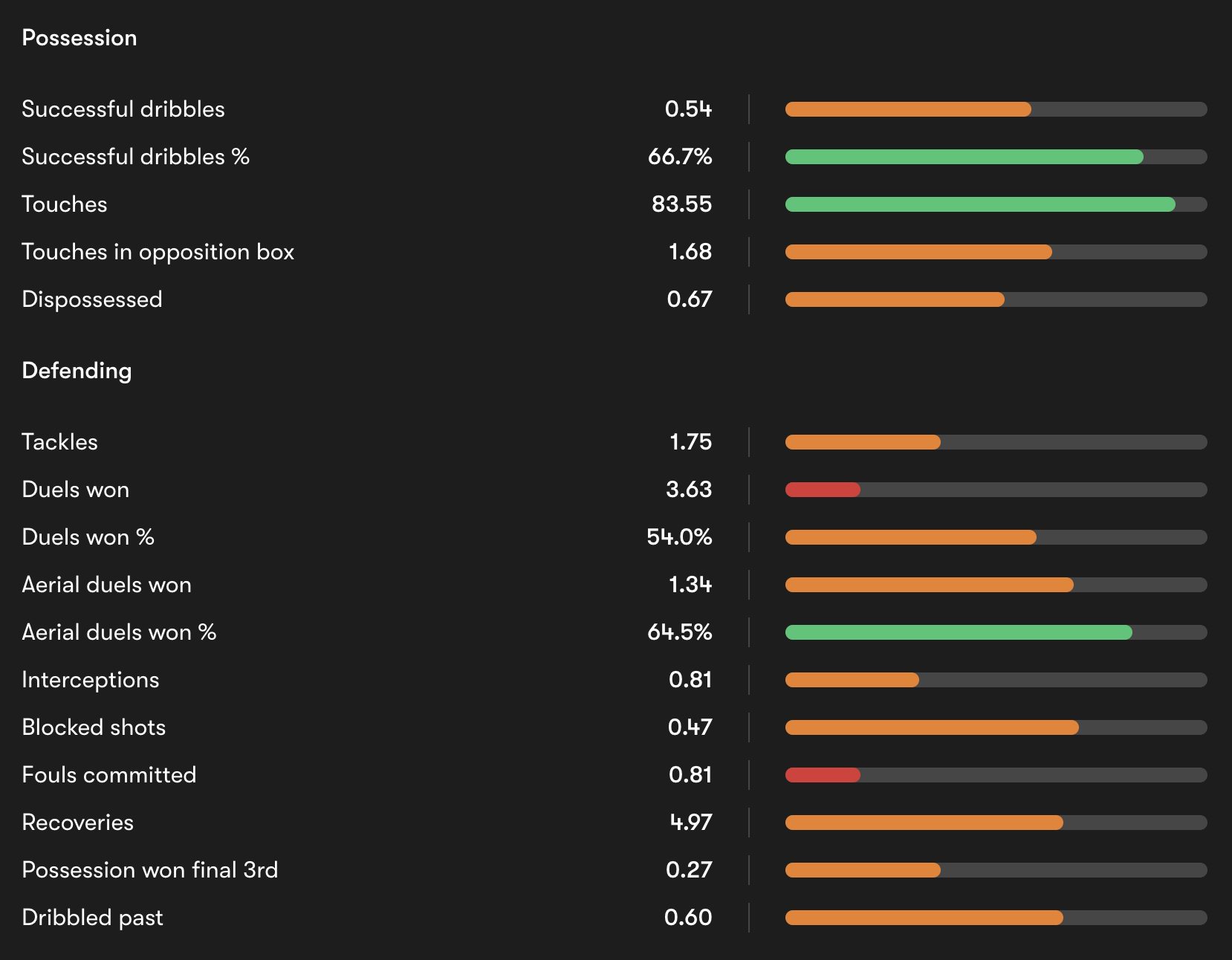The height and width of the screenshot is (960, 1232).
Task: Click the Defending section heading
Action: pyautogui.click(x=77, y=371)
